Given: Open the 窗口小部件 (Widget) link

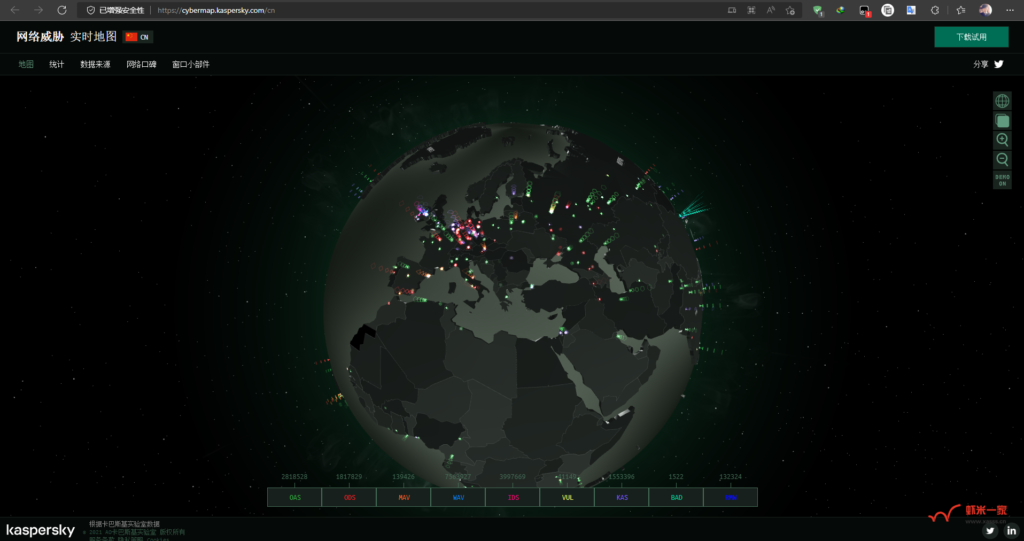Looking at the screenshot, I should click(191, 64).
